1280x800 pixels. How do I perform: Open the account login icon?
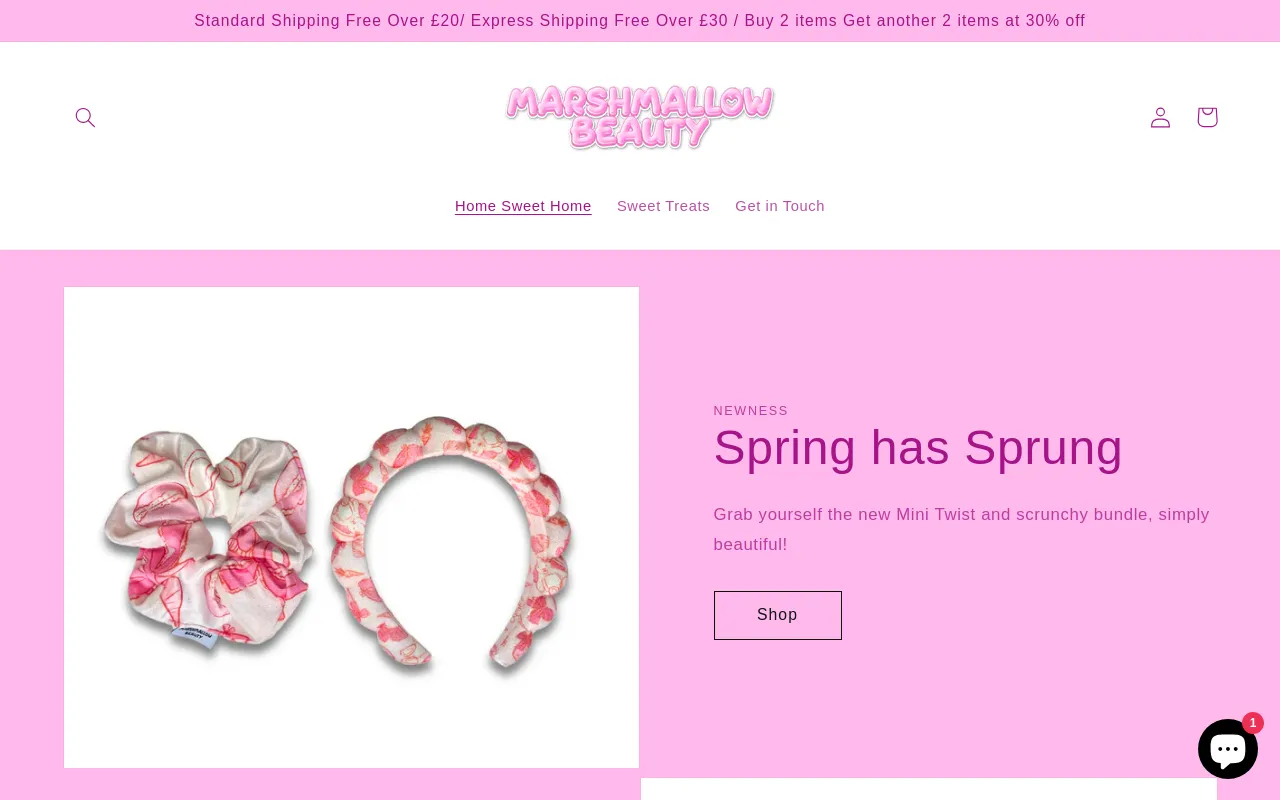[x=1160, y=117]
